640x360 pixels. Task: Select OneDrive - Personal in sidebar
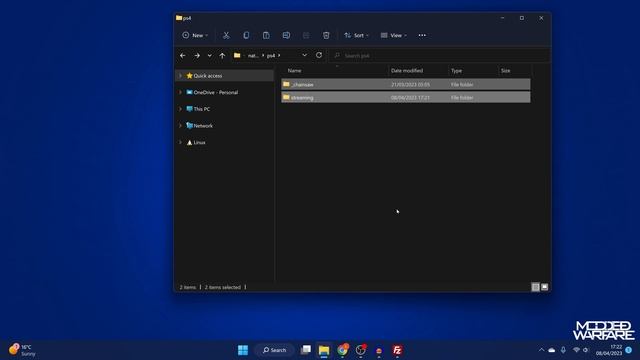tap(216, 93)
